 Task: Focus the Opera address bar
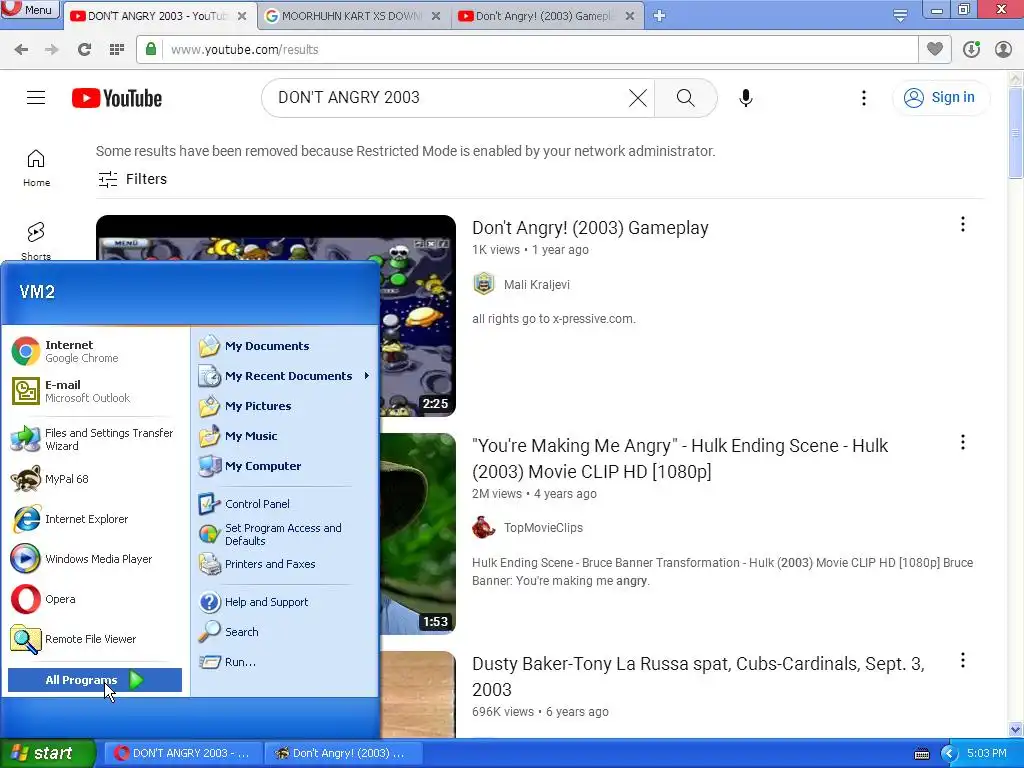click(x=541, y=50)
